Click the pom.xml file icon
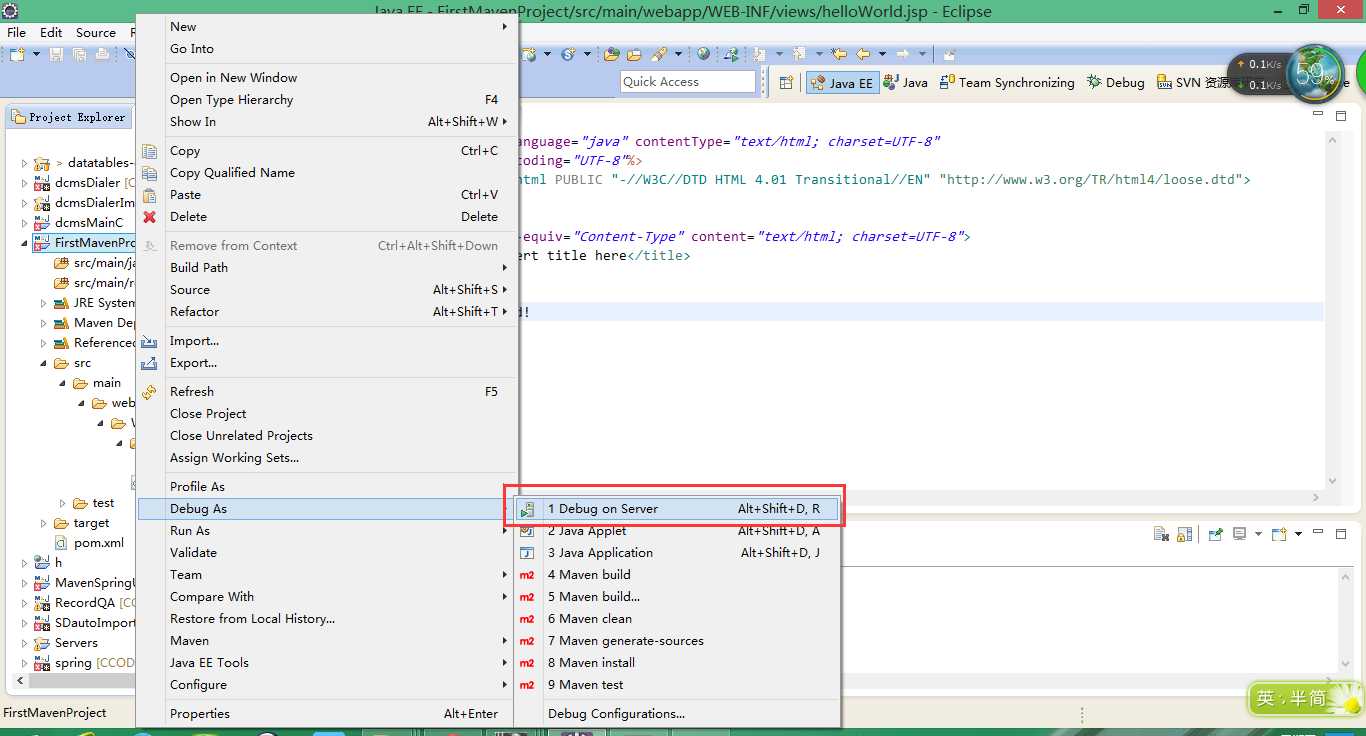The image size is (1366, 736). [x=62, y=543]
